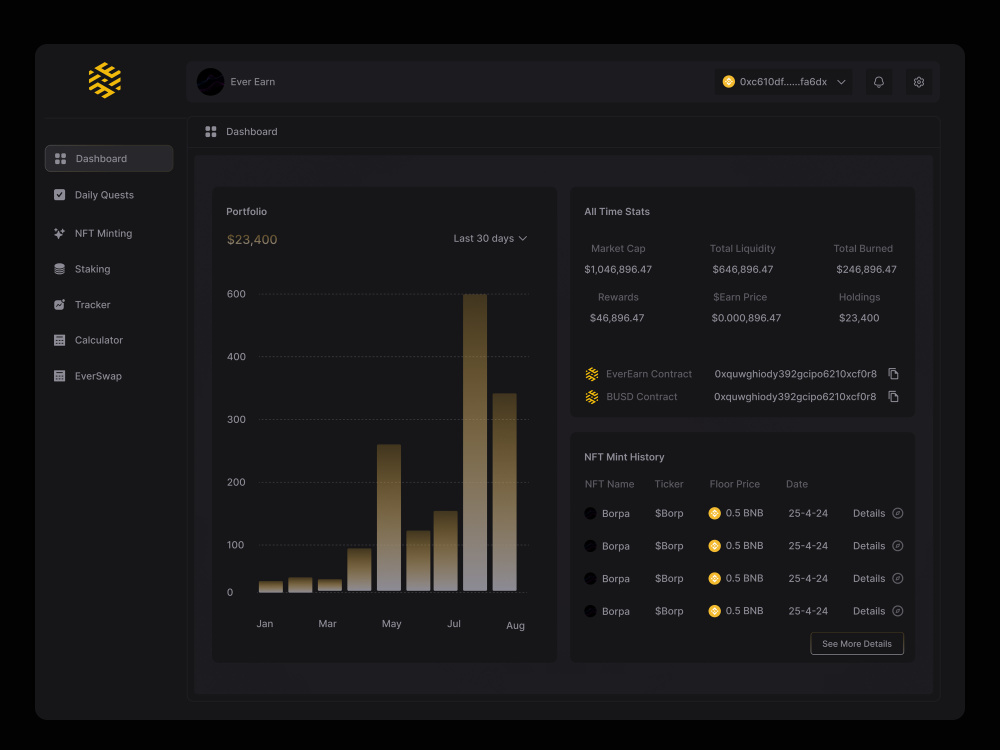Click the Dashboard grid icon in sidebar
The height and width of the screenshot is (750, 1000).
point(61,158)
